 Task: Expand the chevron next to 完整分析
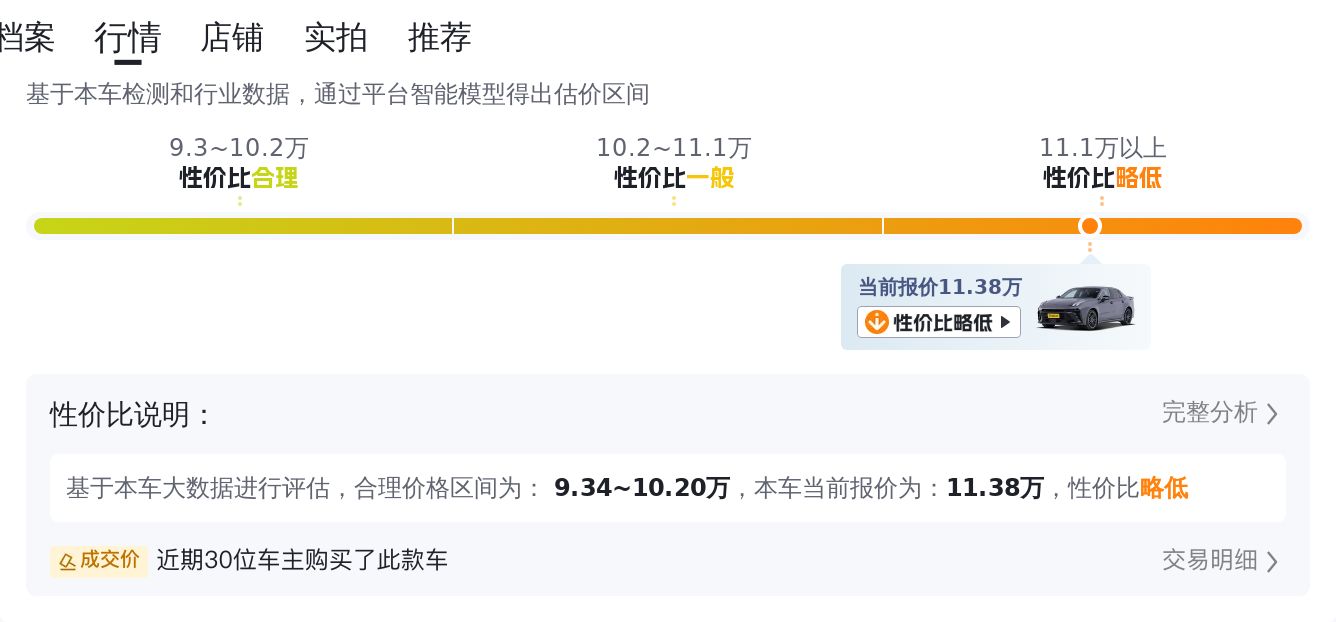[x=1272, y=414]
